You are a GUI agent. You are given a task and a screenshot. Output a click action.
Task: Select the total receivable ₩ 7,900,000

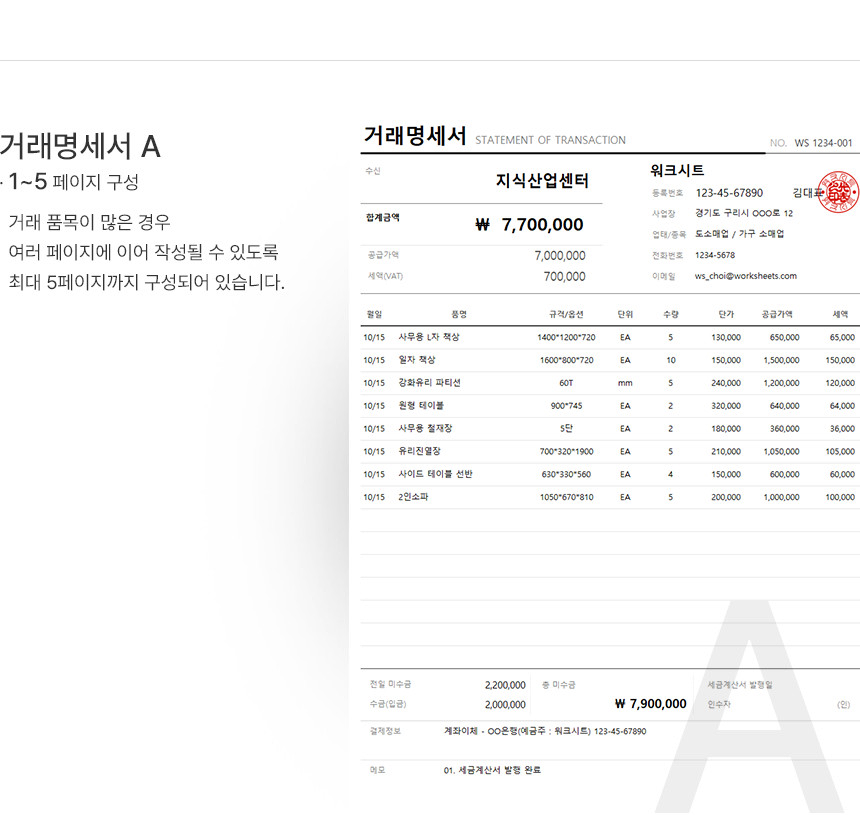650,704
